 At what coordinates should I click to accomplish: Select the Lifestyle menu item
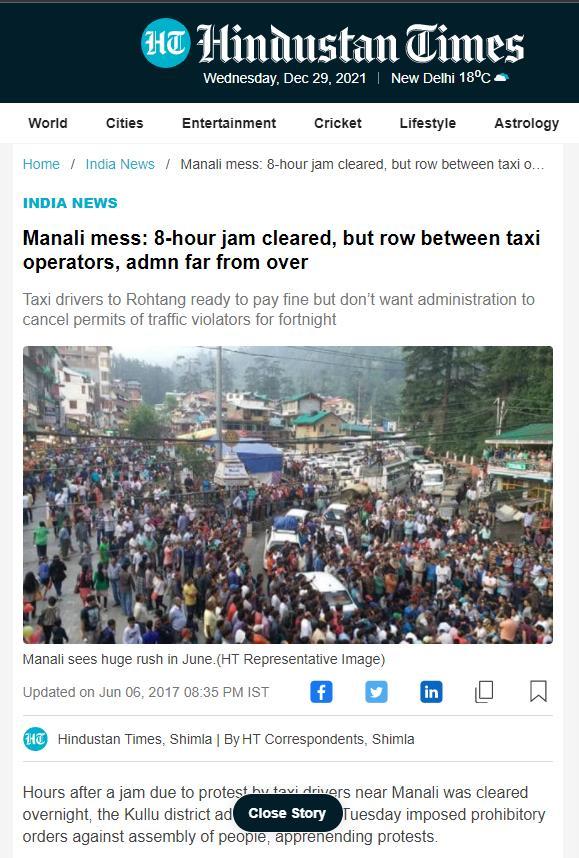point(427,123)
